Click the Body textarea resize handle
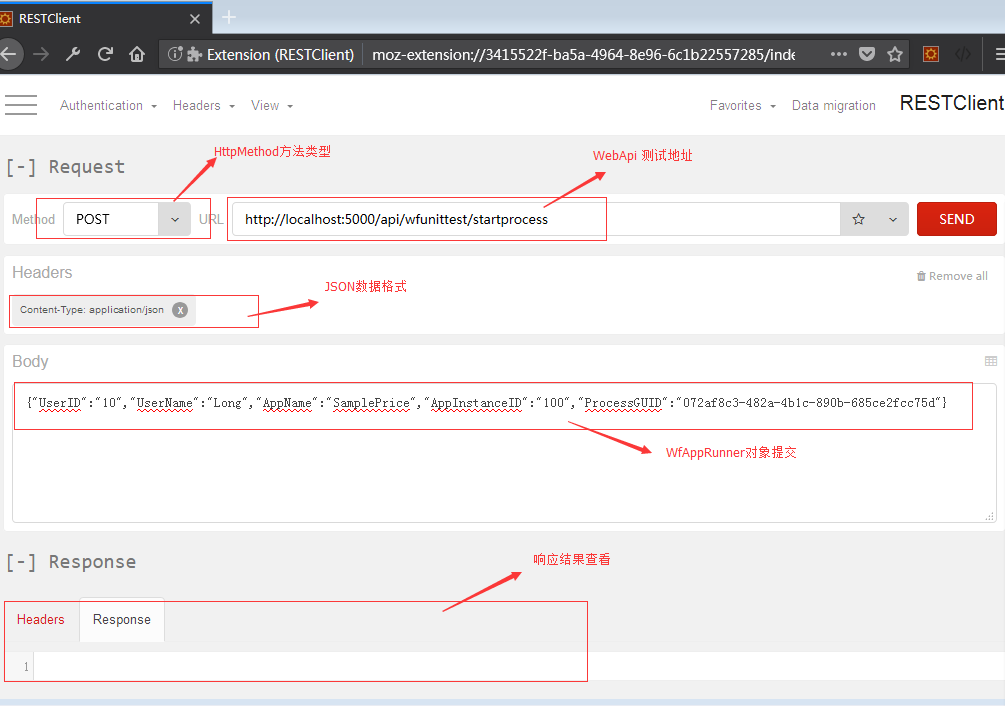The width and height of the screenshot is (1005, 706). point(990,516)
